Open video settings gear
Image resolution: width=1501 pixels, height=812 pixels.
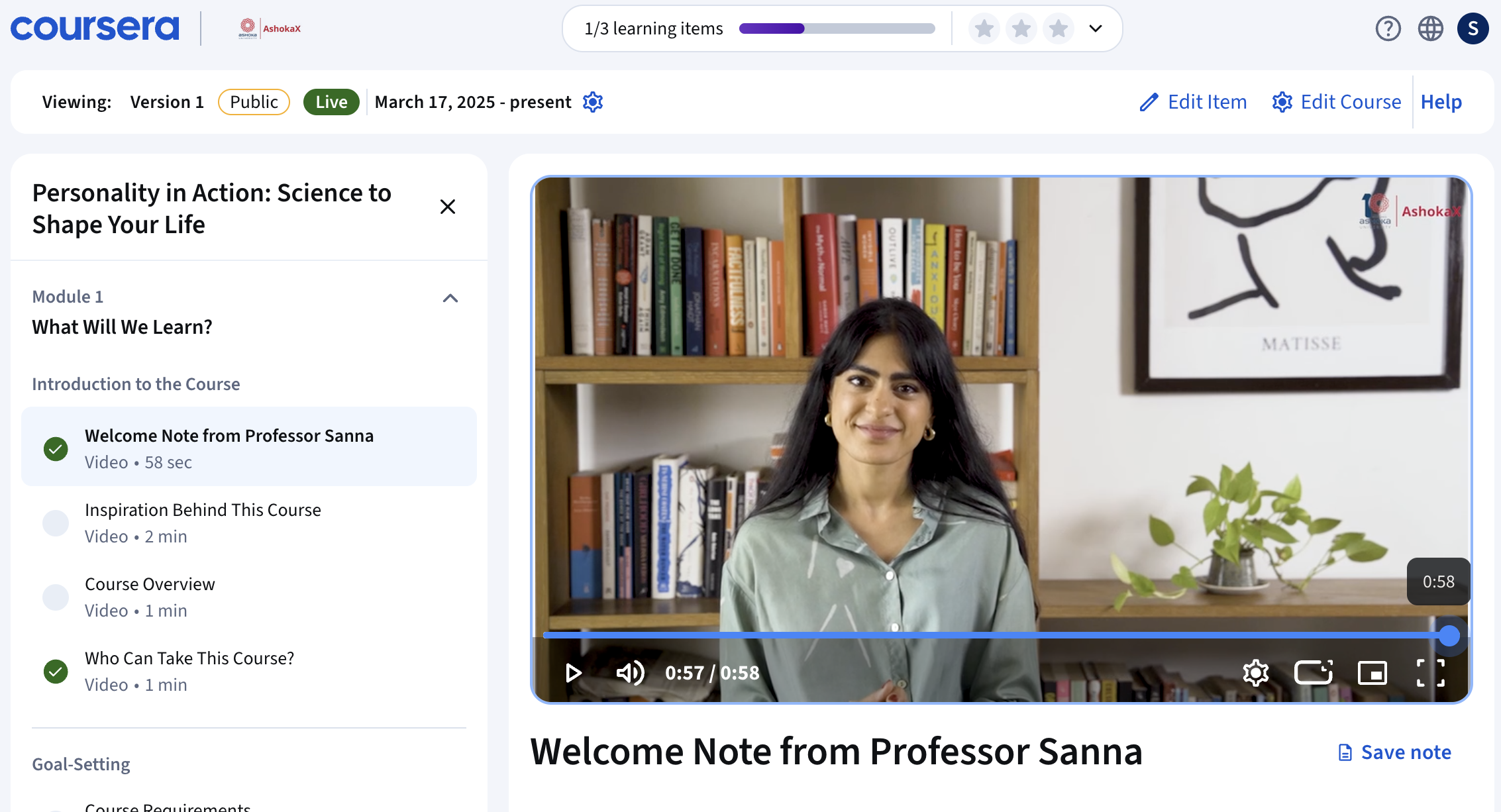pos(1255,673)
